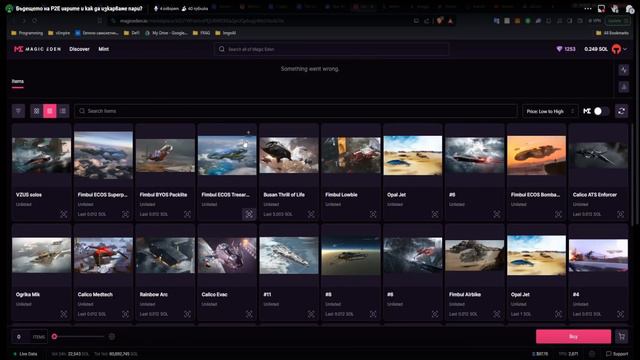This screenshot has height=360, width=640.
Task: Select the Calico ATS Enforcer card checkbox icon
Action: (620, 214)
